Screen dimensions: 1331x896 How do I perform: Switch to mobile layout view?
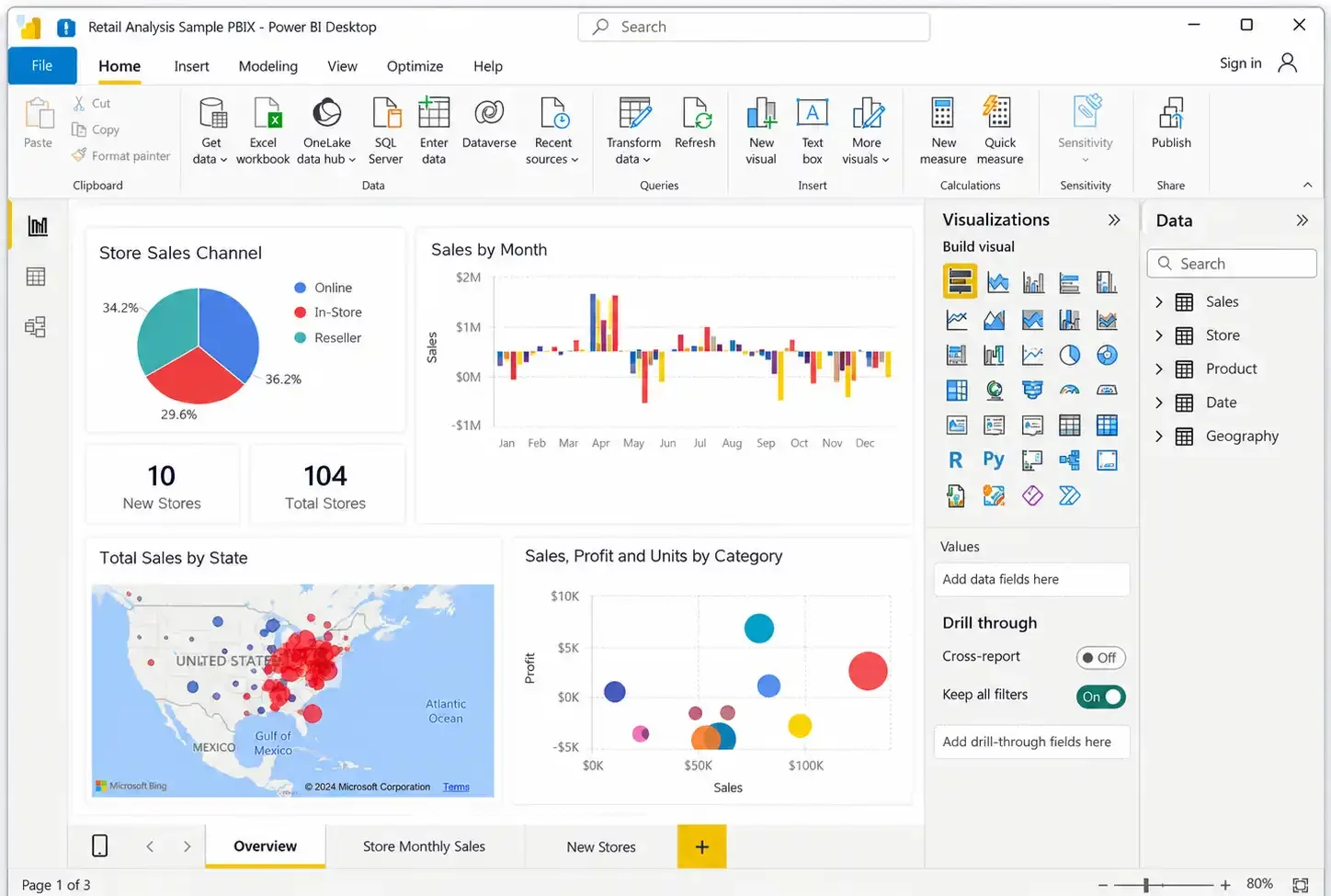pos(100,846)
